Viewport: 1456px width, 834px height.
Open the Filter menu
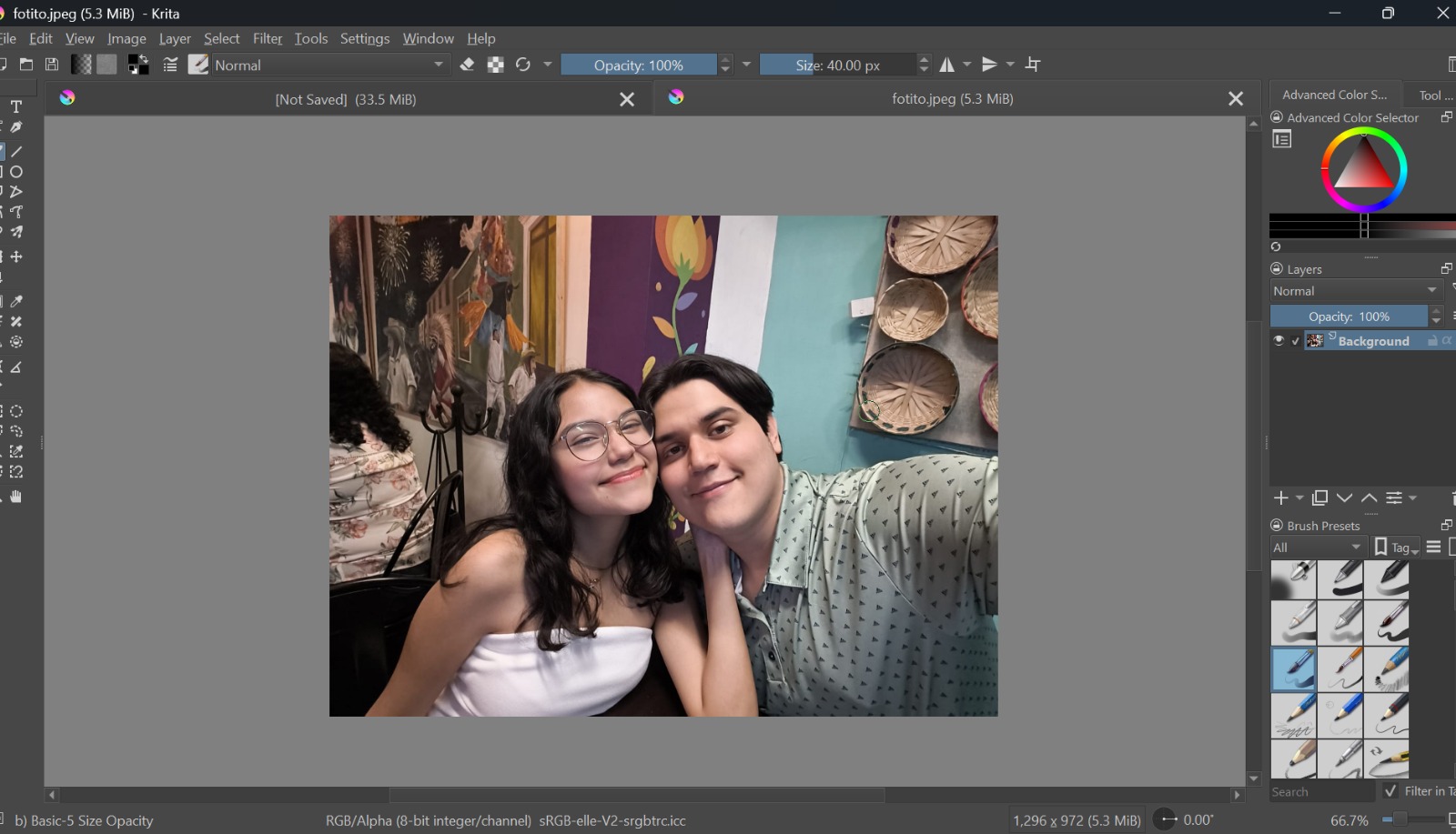pos(268,38)
